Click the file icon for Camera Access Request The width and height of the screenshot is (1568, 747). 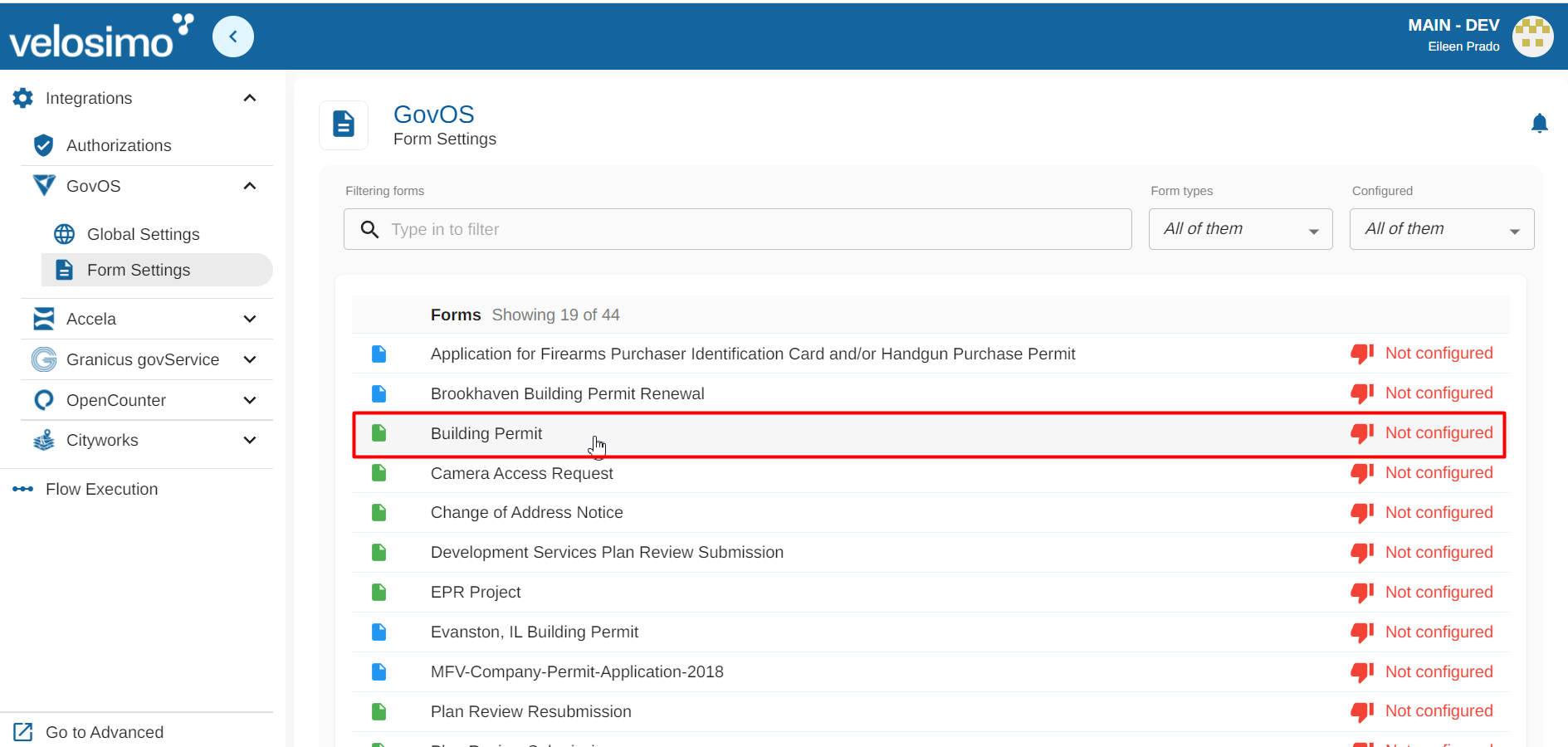pyautogui.click(x=379, y=473)
